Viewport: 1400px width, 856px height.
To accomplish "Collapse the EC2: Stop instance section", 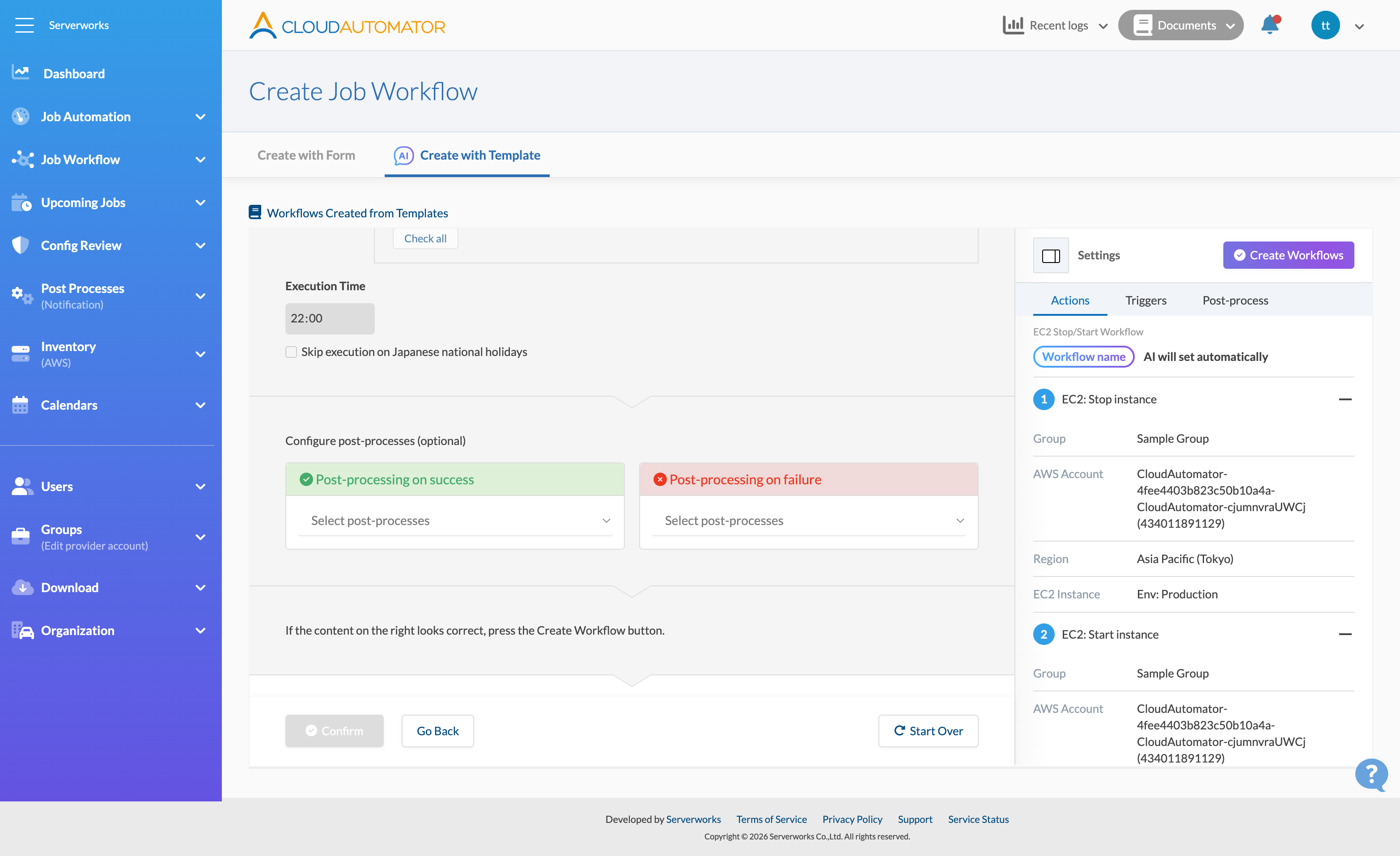I will click(1345, 399).
